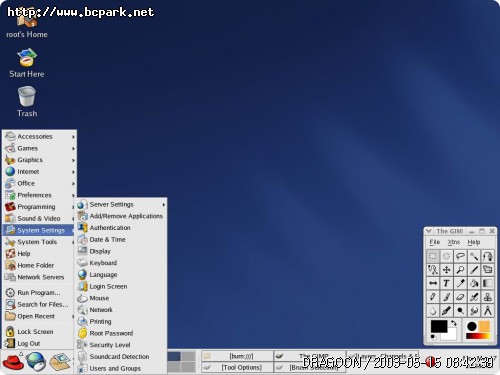Image resolution: width=500 pixels, height=375 pixels.
Task: Switch to the [burn:(0)] taskbar window
Action: (237, 356)
